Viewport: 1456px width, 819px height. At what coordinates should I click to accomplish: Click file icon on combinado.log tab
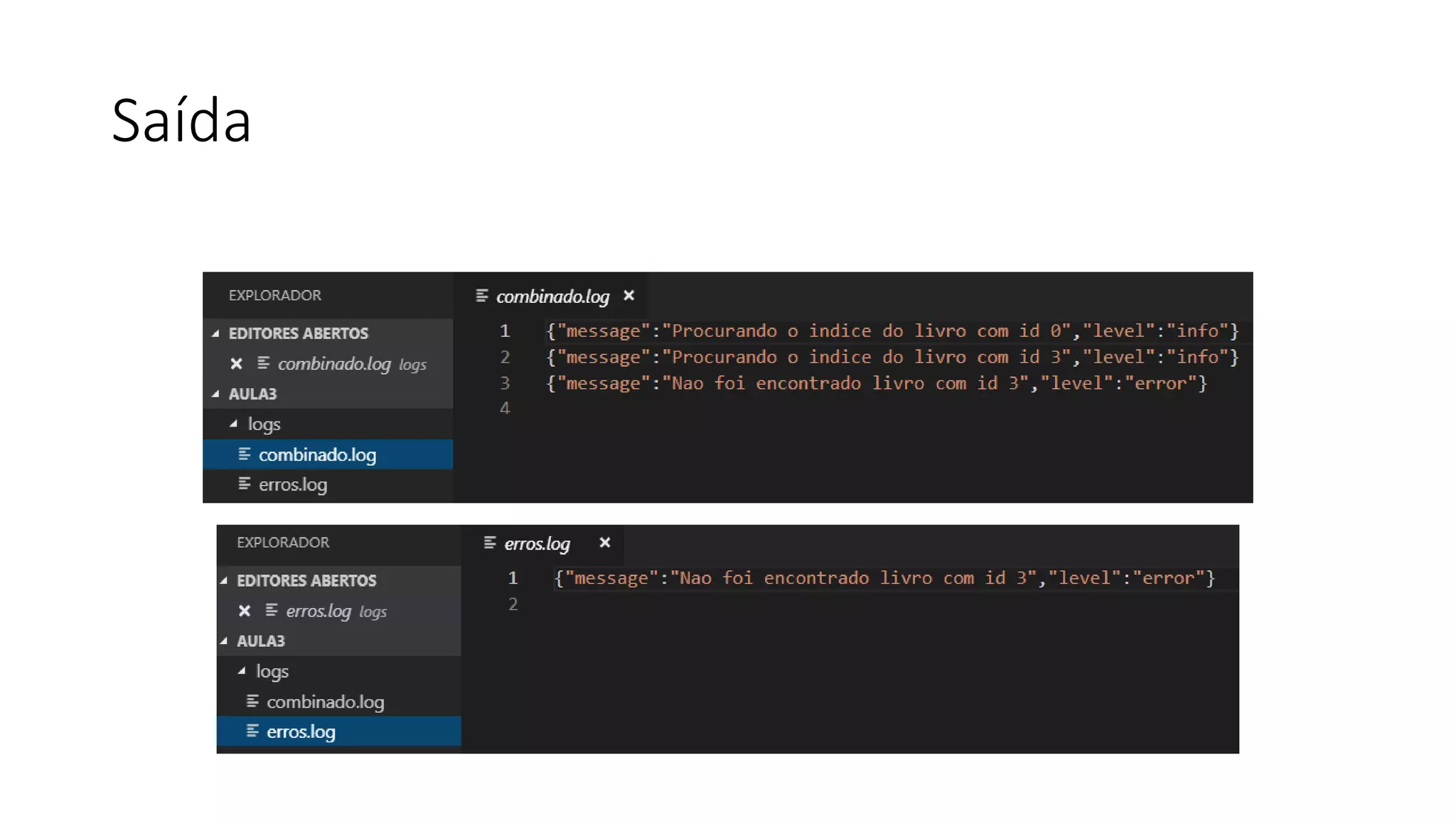pos(481,296)
